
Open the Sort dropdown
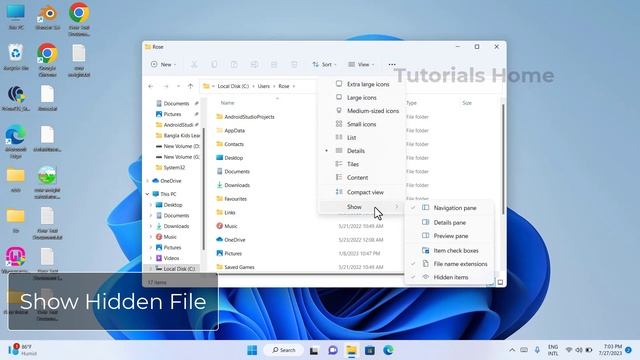[324, 64]
